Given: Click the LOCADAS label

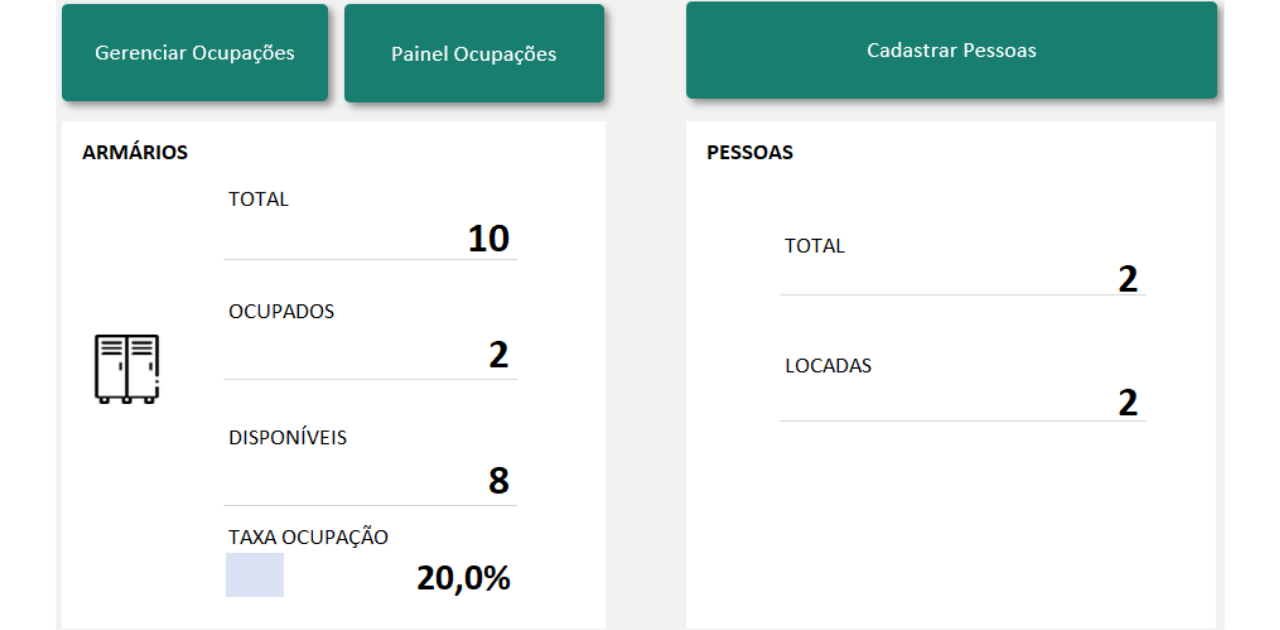Looking at the screenshot, I should coord(828,366).
